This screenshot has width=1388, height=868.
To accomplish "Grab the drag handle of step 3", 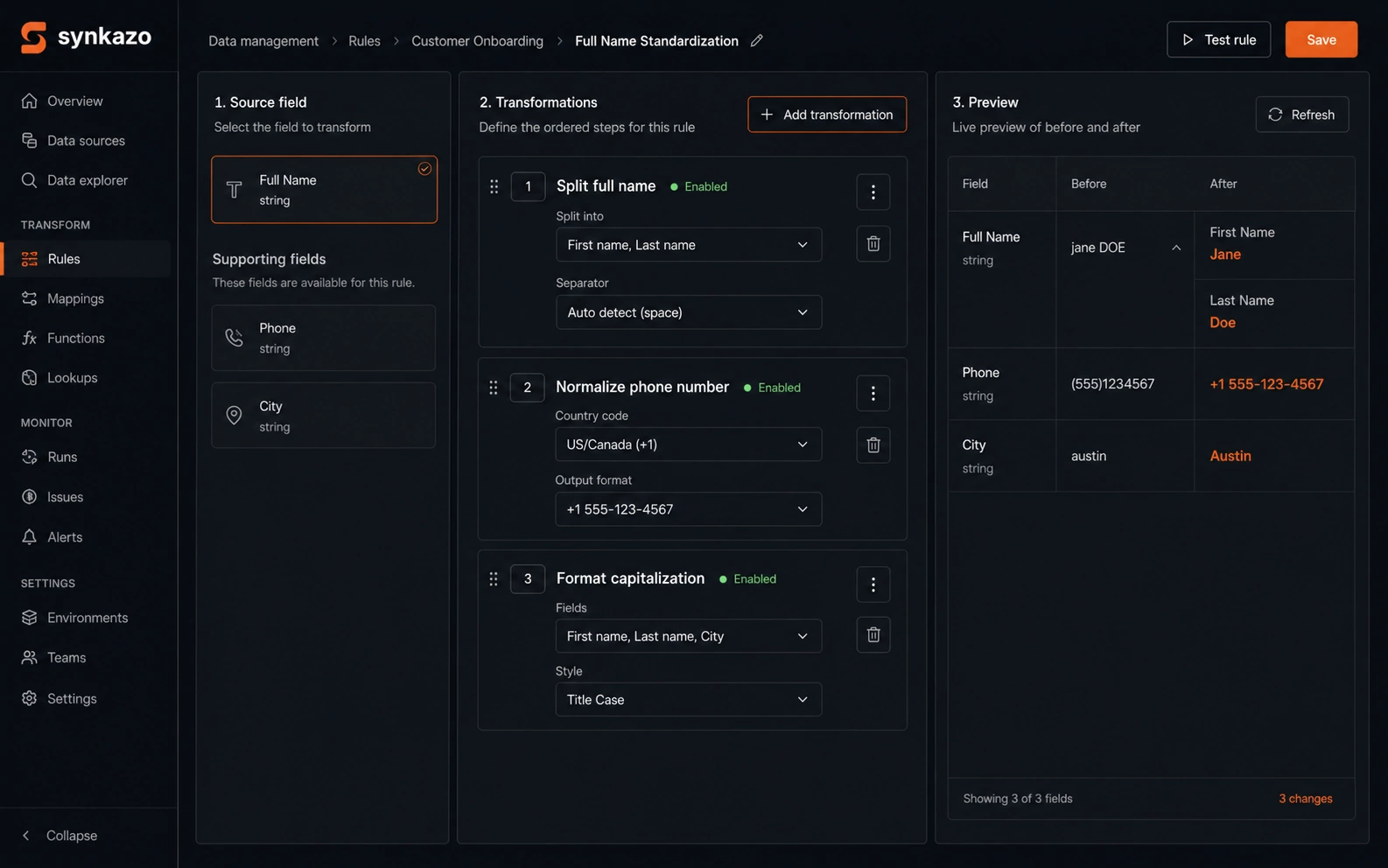I will pos(494,578).
